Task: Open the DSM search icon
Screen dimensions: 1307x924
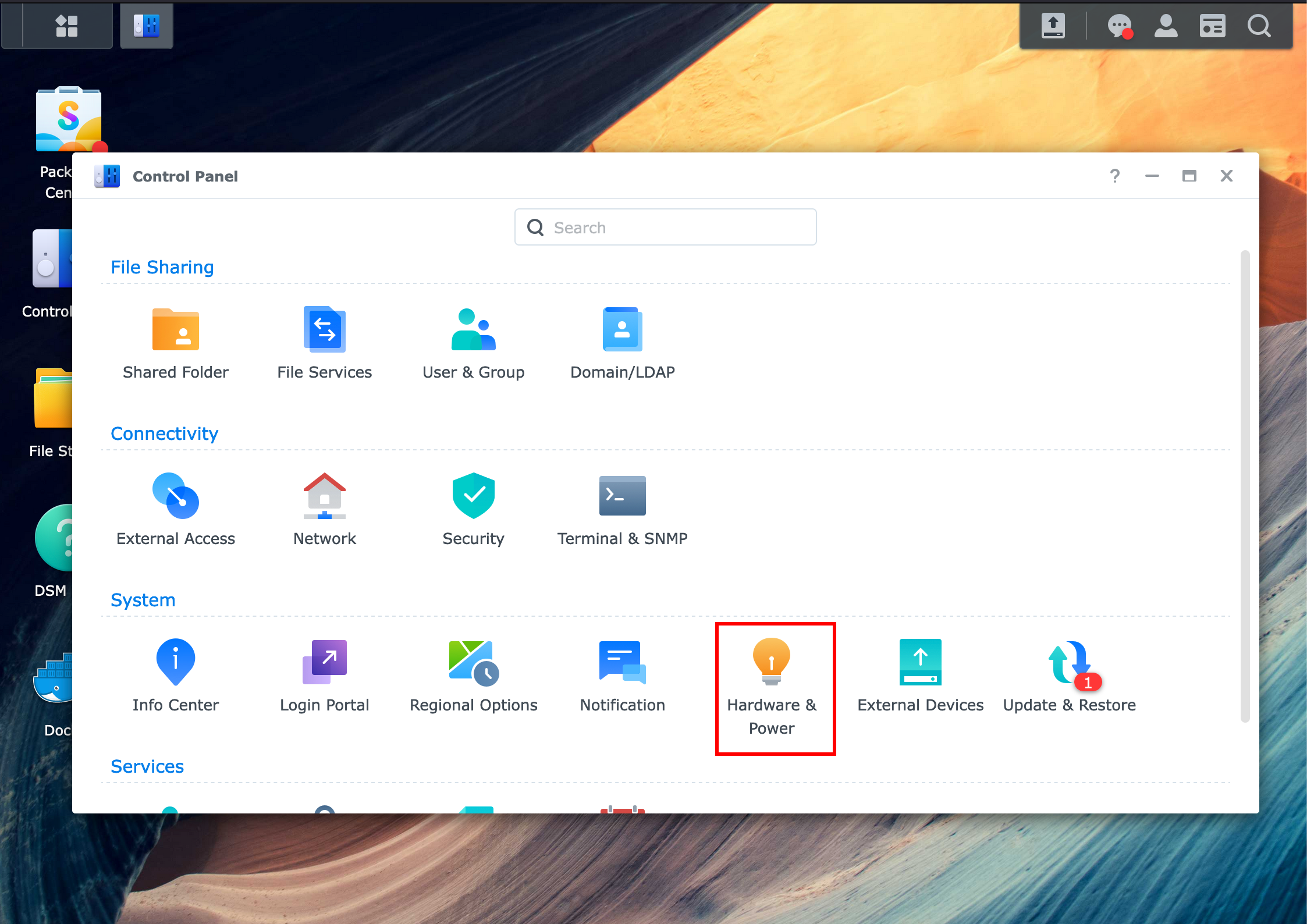Action: pos(1259,26)
